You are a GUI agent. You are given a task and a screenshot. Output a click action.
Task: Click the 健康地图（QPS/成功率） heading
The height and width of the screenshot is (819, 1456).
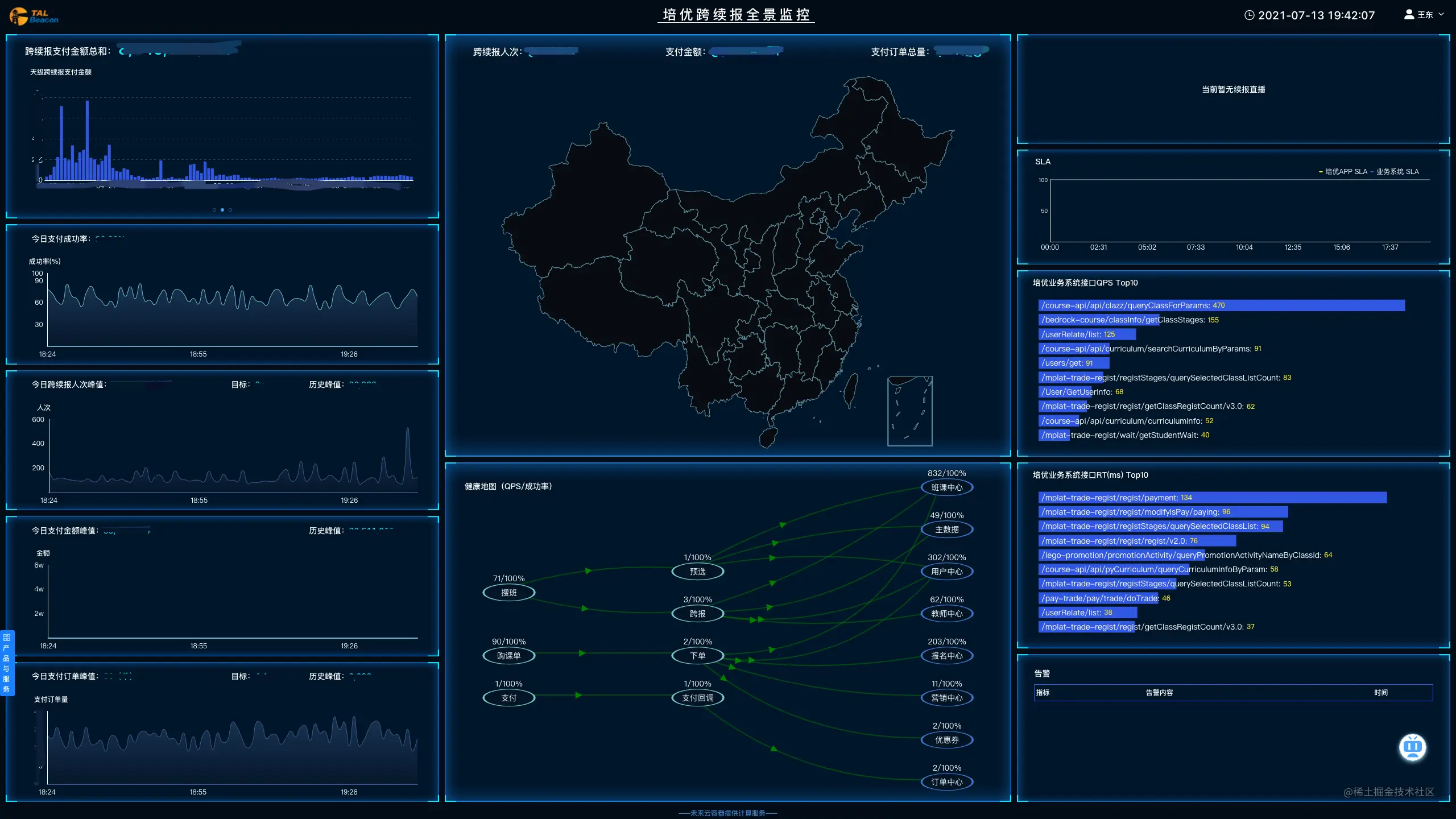(x=508, y=486)
